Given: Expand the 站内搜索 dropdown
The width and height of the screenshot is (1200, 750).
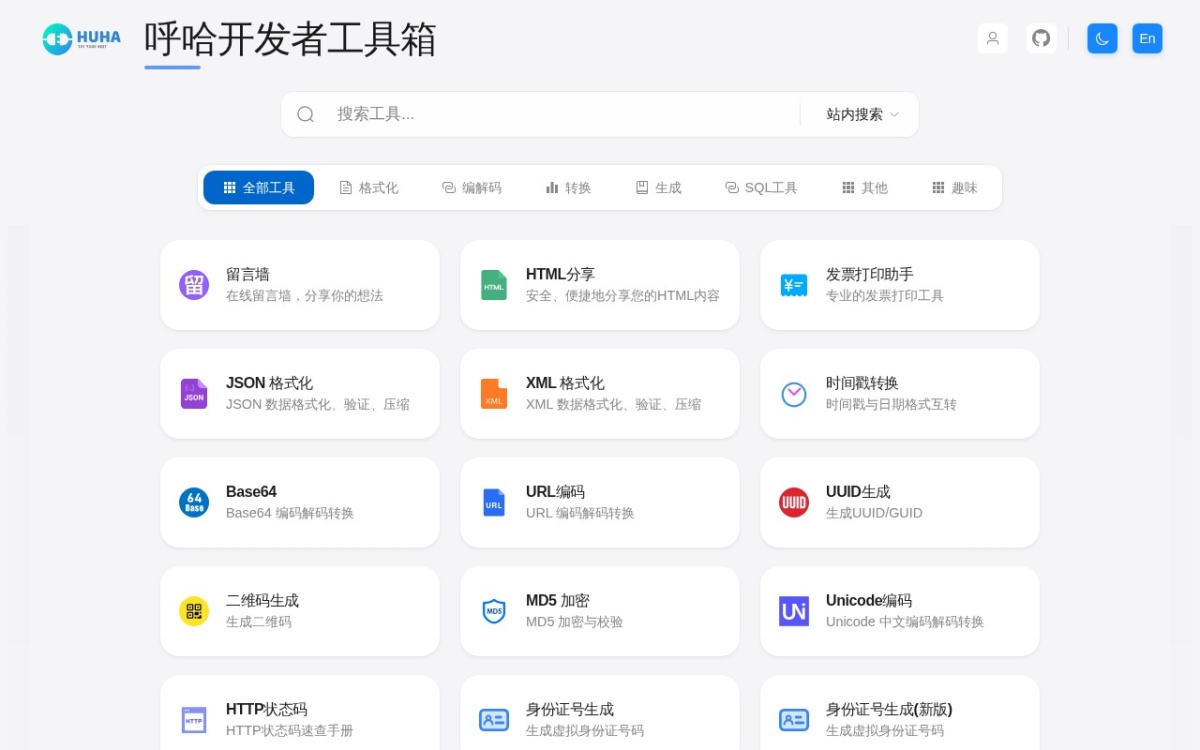Looking at the screenshot, I should (x=862, y=114).
